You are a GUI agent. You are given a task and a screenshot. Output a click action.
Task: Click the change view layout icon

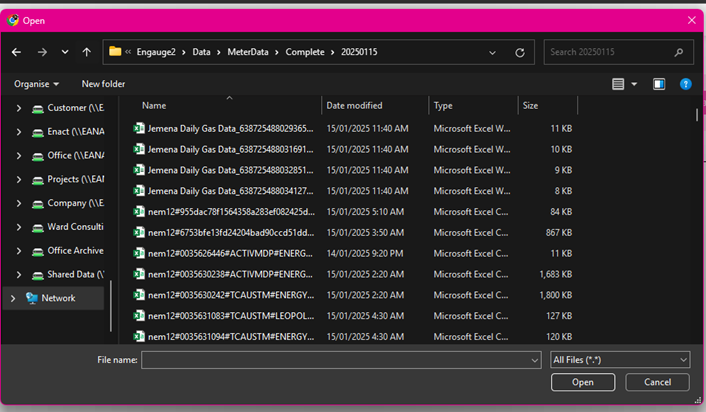[619, 84]
